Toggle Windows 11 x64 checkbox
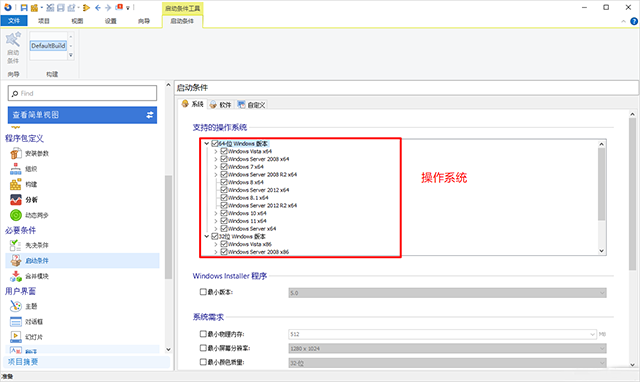640x382 pixels. pos(224,221)
